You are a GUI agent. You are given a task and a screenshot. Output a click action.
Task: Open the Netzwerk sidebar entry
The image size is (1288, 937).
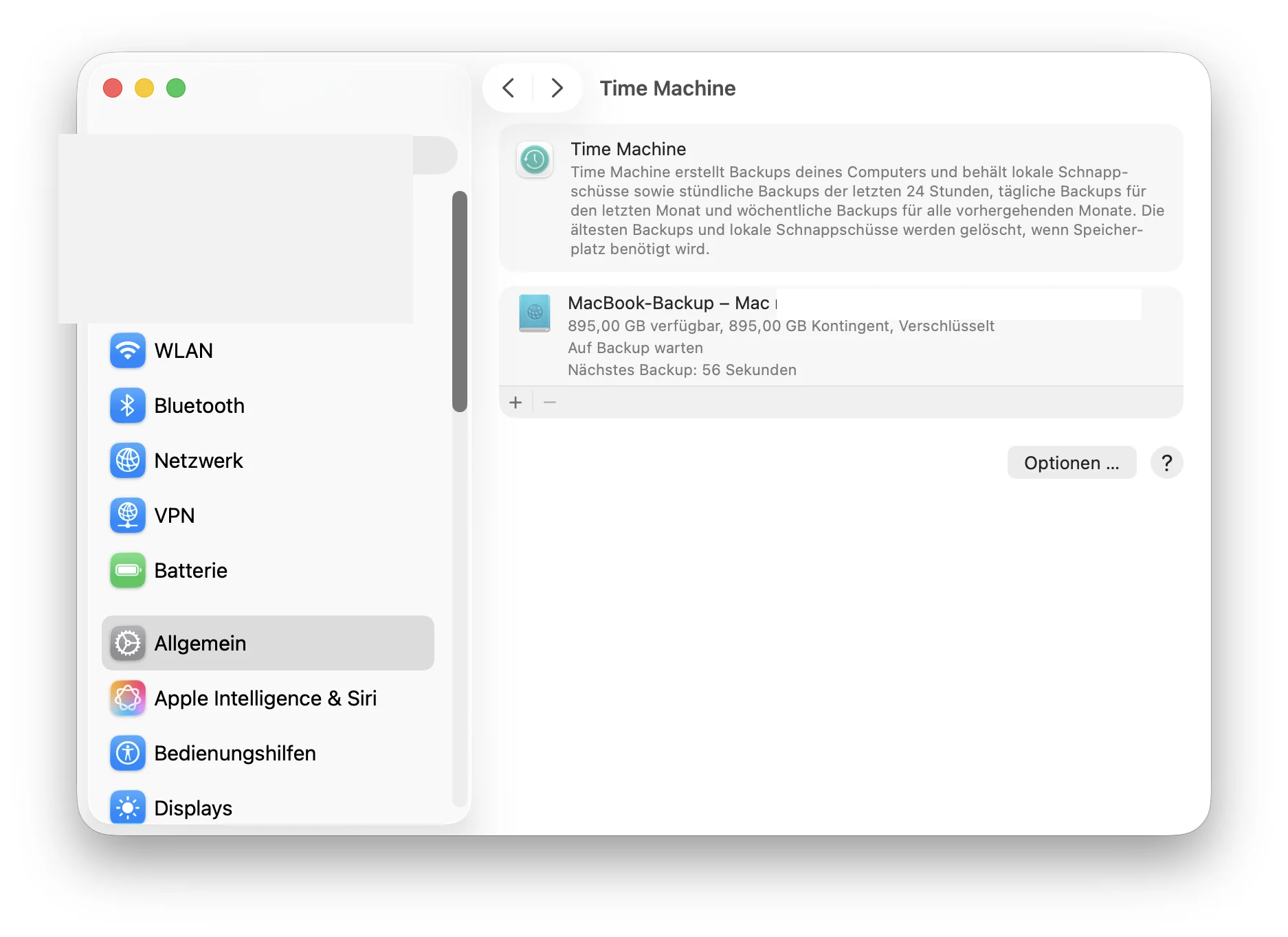point(268,460)
